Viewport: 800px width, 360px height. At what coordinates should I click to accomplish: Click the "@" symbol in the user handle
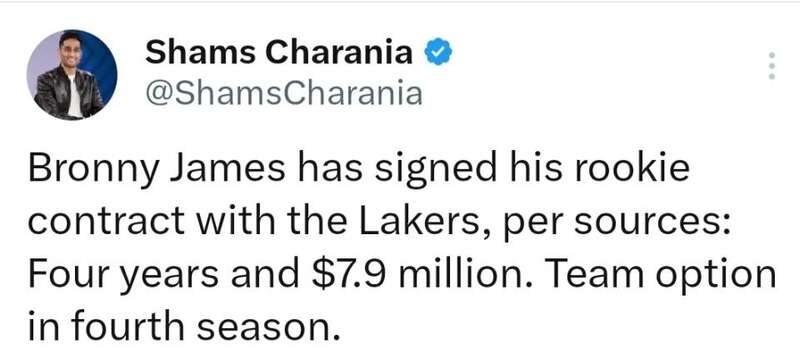click(x=158, y=95)
